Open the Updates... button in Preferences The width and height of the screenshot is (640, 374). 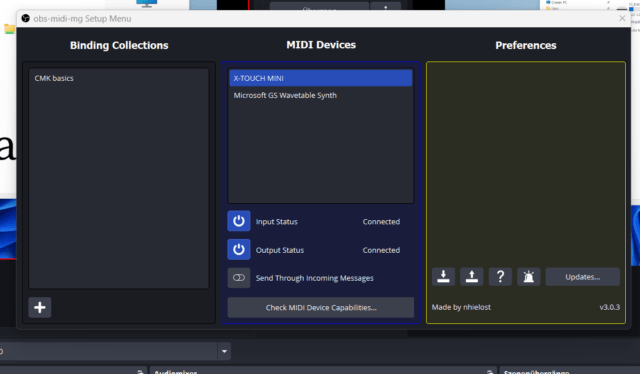click(582, 277)
